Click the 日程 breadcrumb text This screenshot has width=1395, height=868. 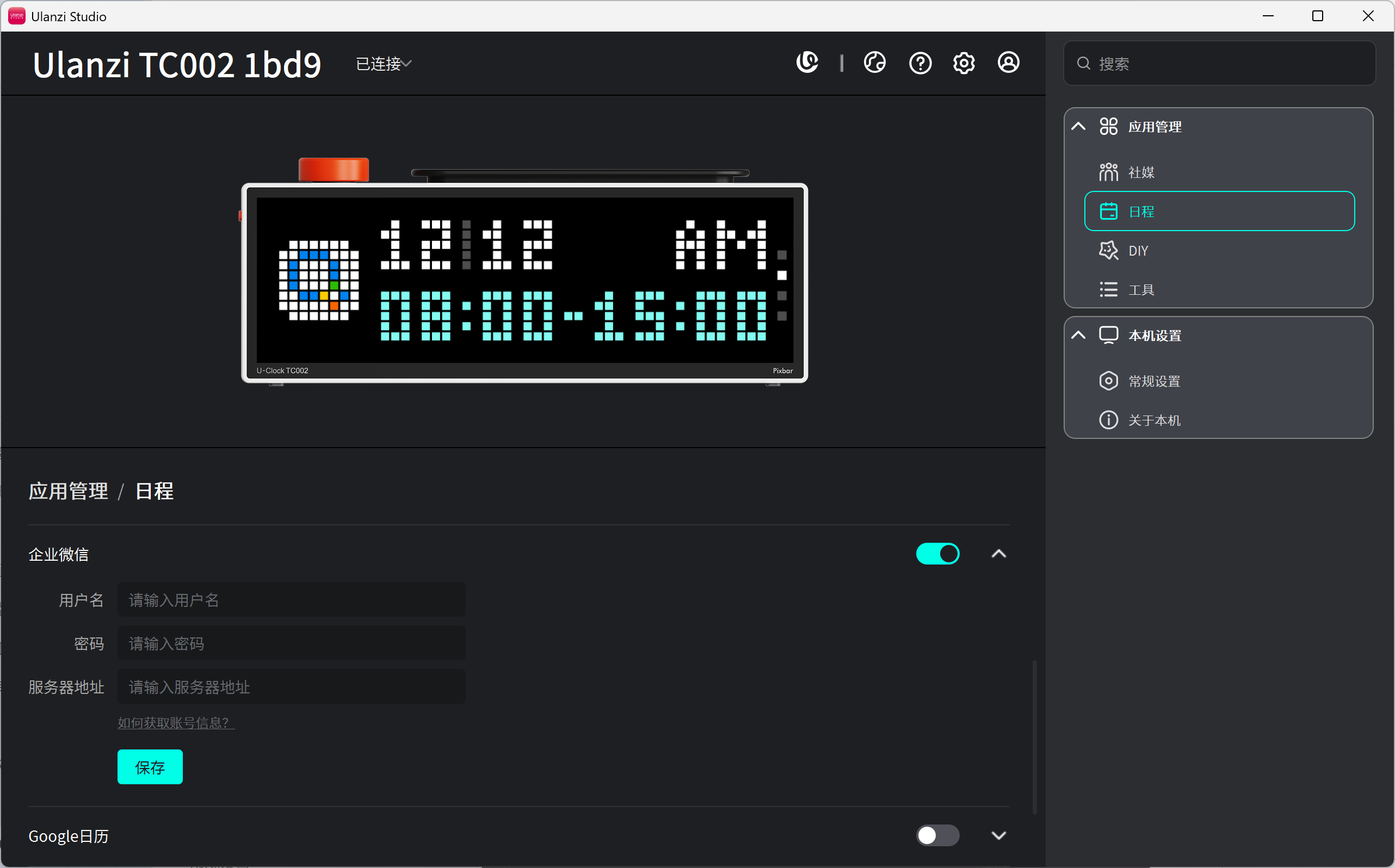(x=154, y=491)
